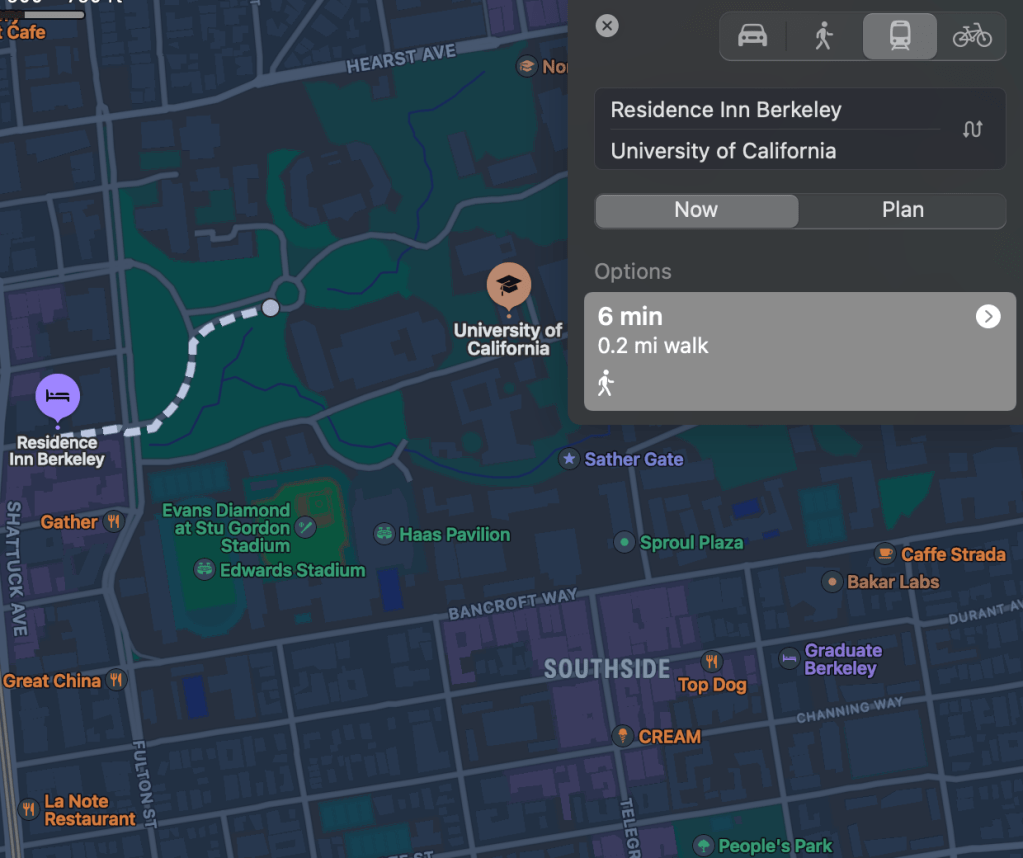Close the directions panel
This screenshot has width=1023, height=858.
point(607,26)
